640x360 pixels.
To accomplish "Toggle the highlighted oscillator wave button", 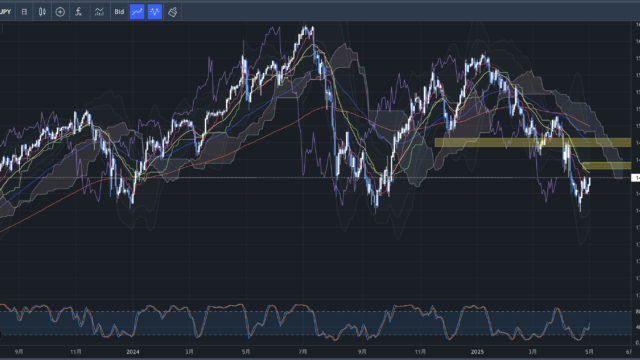I will [155, 12].
